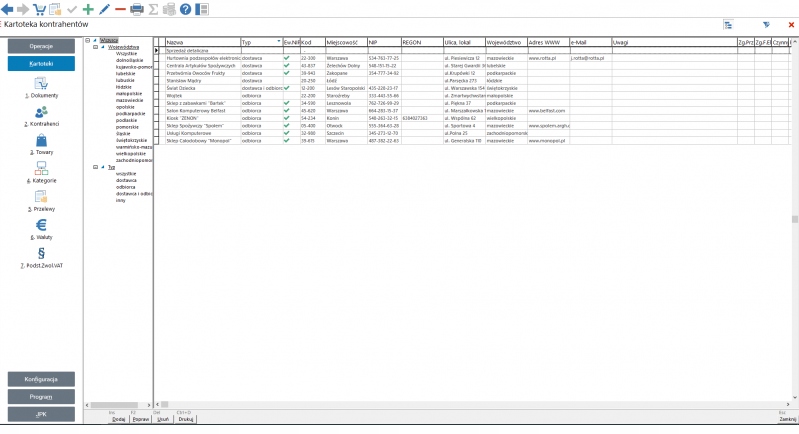Click the Dodaj button at bottom
The width and height of the screenshot is (799, 434).
tap(119, 419)
